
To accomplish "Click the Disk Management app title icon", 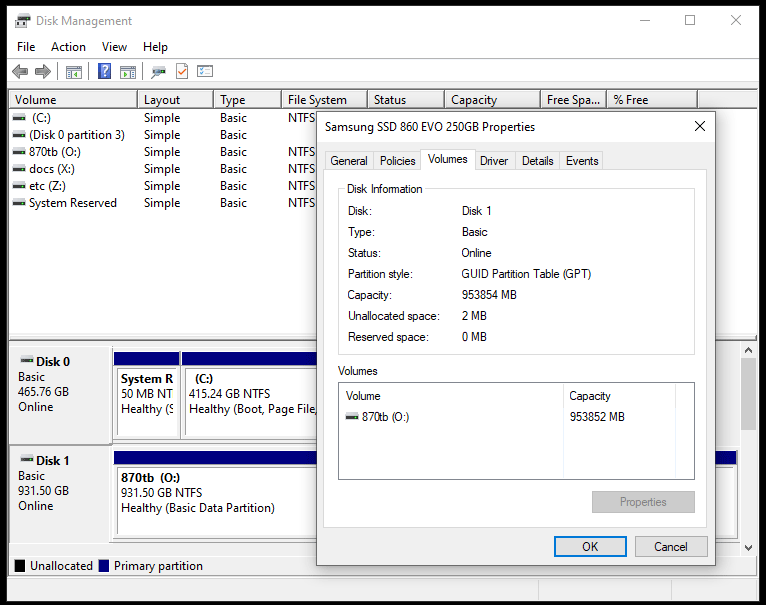I will click(22, 21).
